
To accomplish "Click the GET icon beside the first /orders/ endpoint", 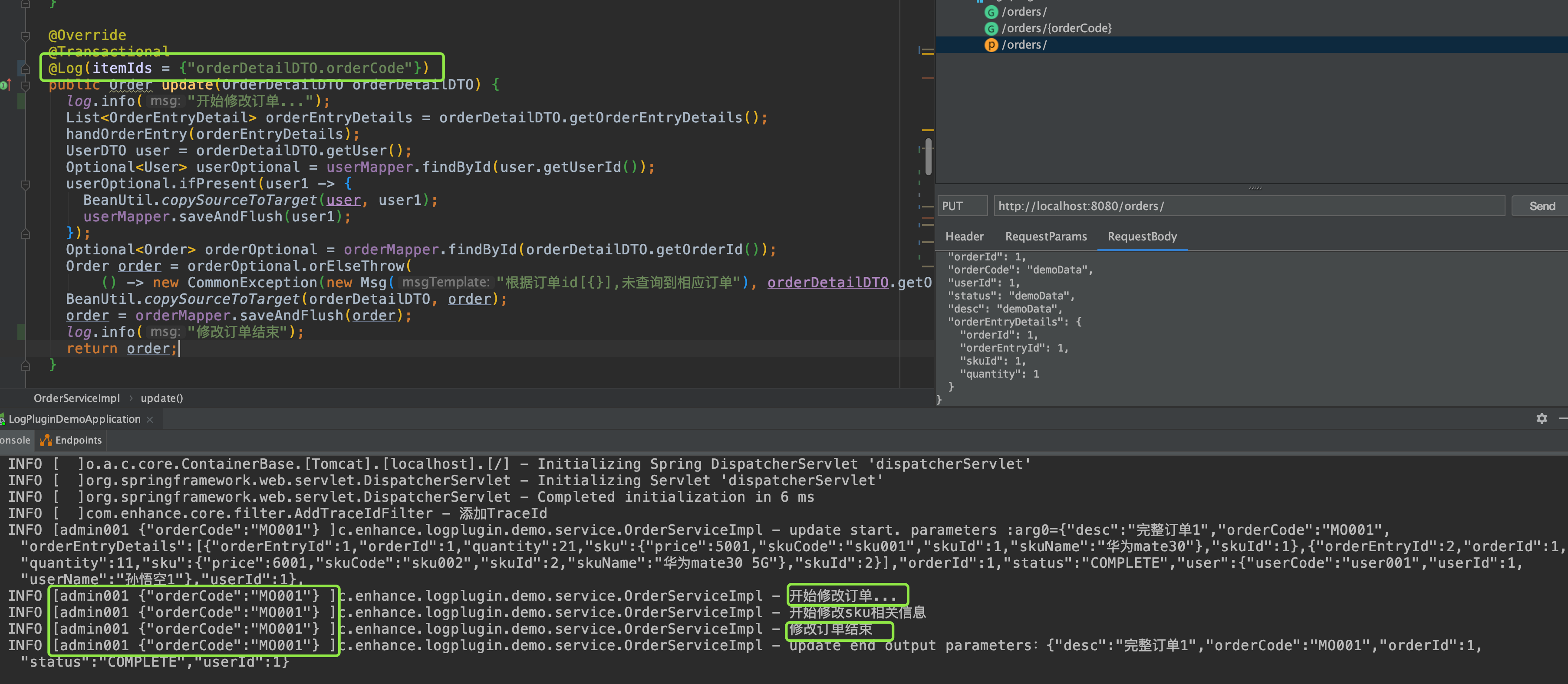I will [991, 12].
